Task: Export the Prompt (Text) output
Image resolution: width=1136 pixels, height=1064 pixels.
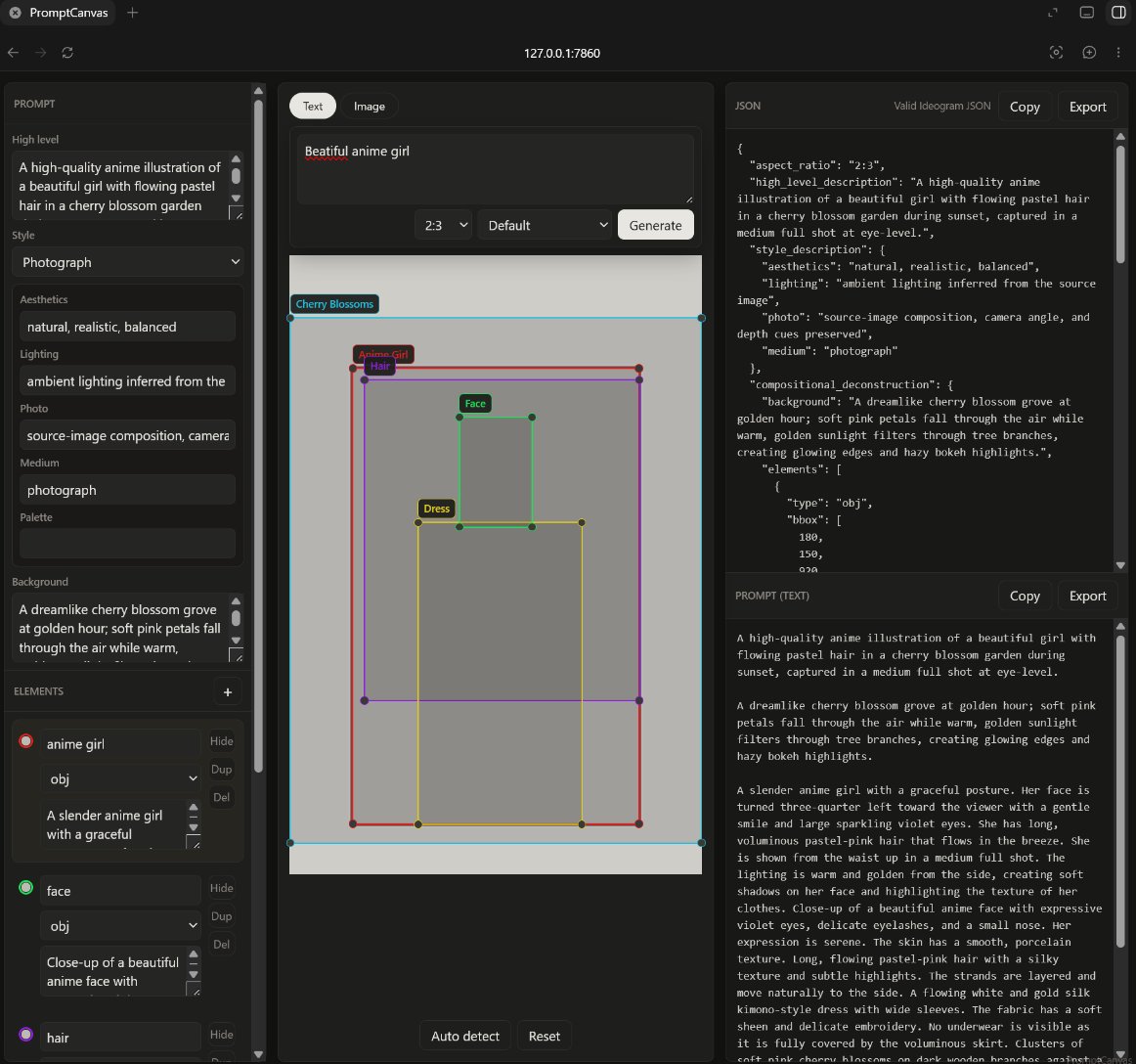Action: click(1087, 596)
